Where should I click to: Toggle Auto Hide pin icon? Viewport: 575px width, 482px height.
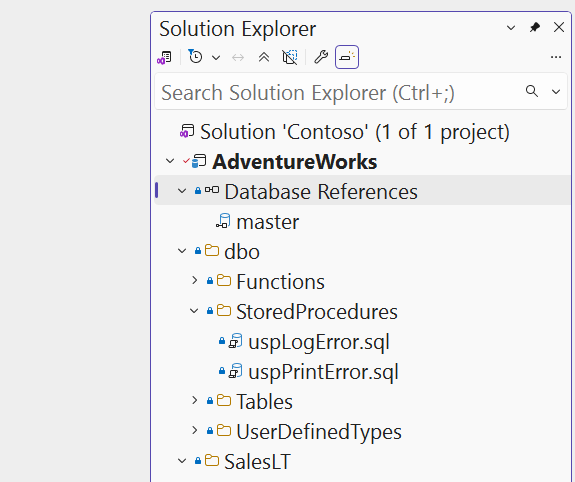535,27
